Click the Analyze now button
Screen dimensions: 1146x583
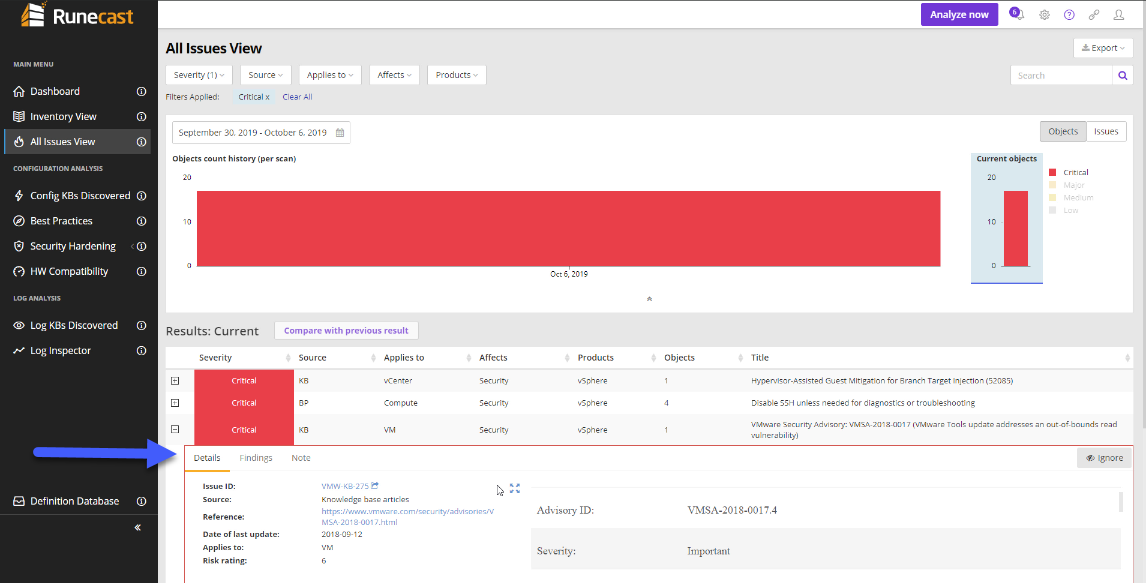959,15
